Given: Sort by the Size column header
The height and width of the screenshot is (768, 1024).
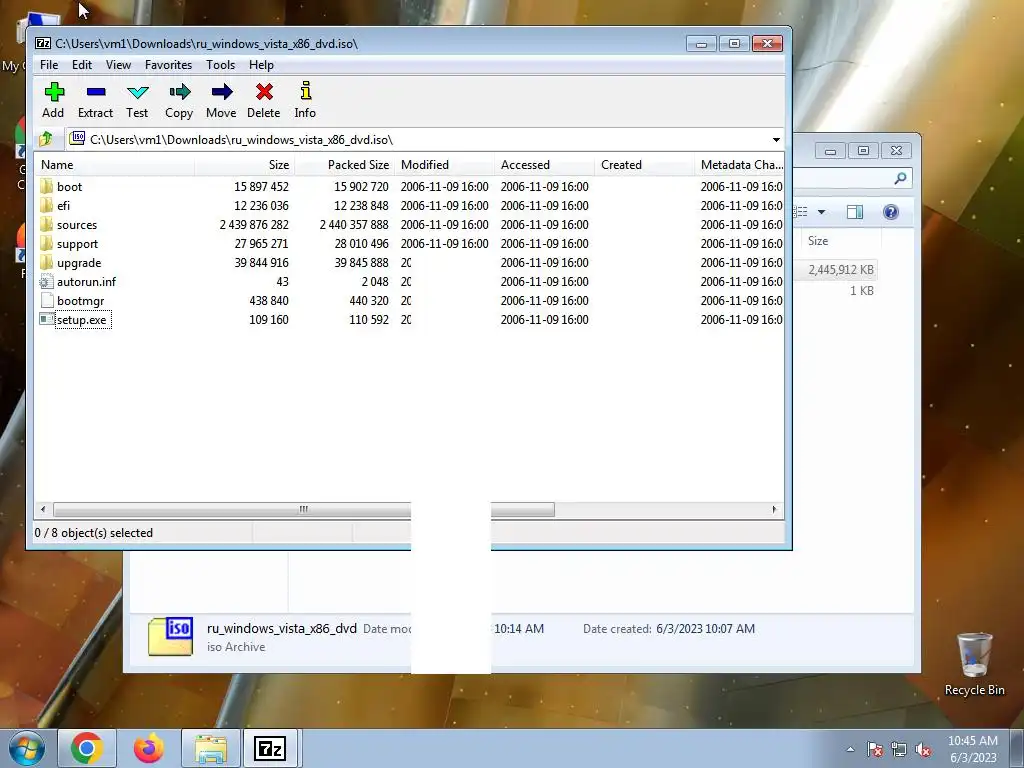Looking at the screenshot, I should [x=245, y=165].
